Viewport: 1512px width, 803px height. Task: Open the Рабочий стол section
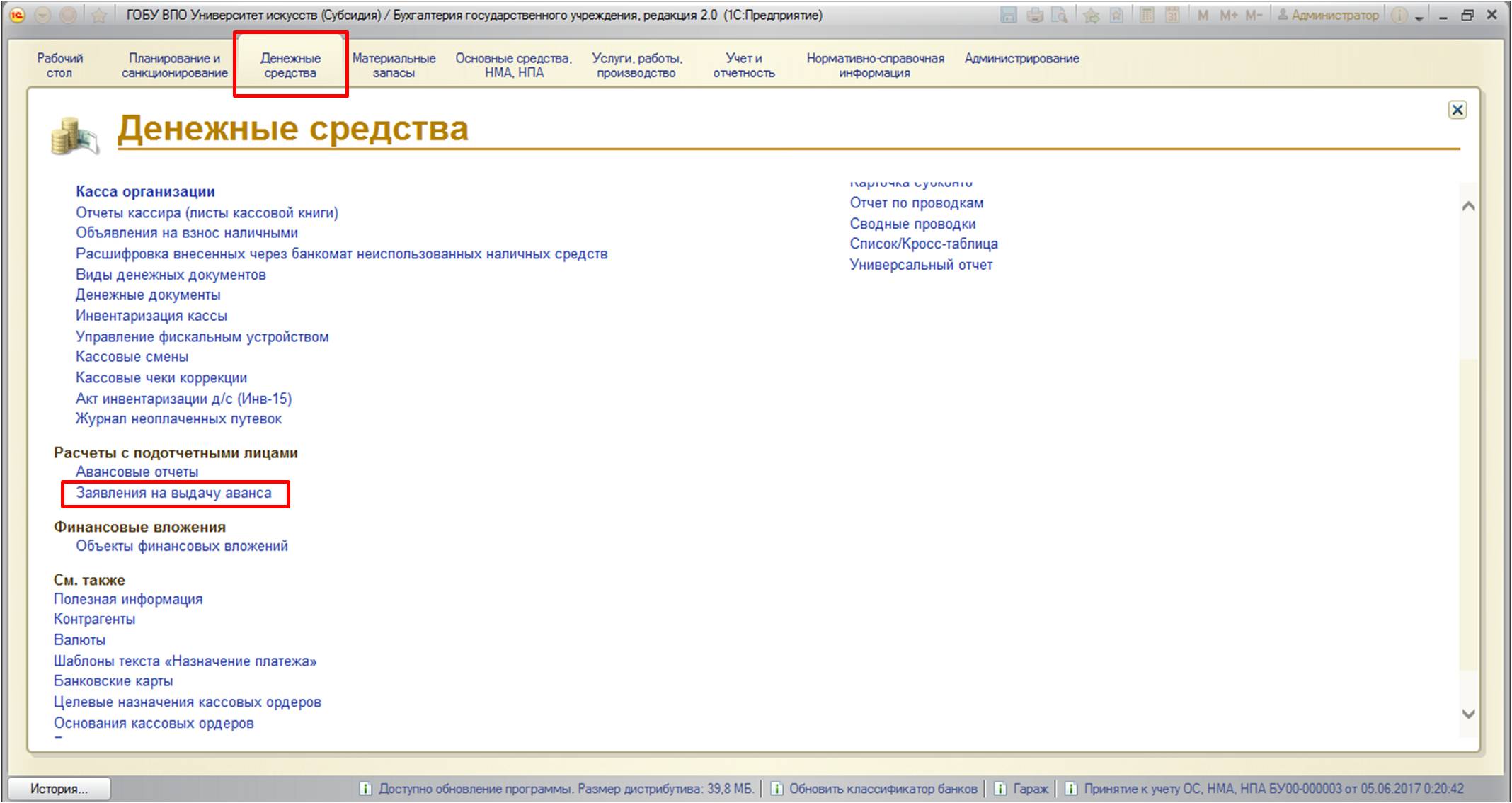[59, 65]
